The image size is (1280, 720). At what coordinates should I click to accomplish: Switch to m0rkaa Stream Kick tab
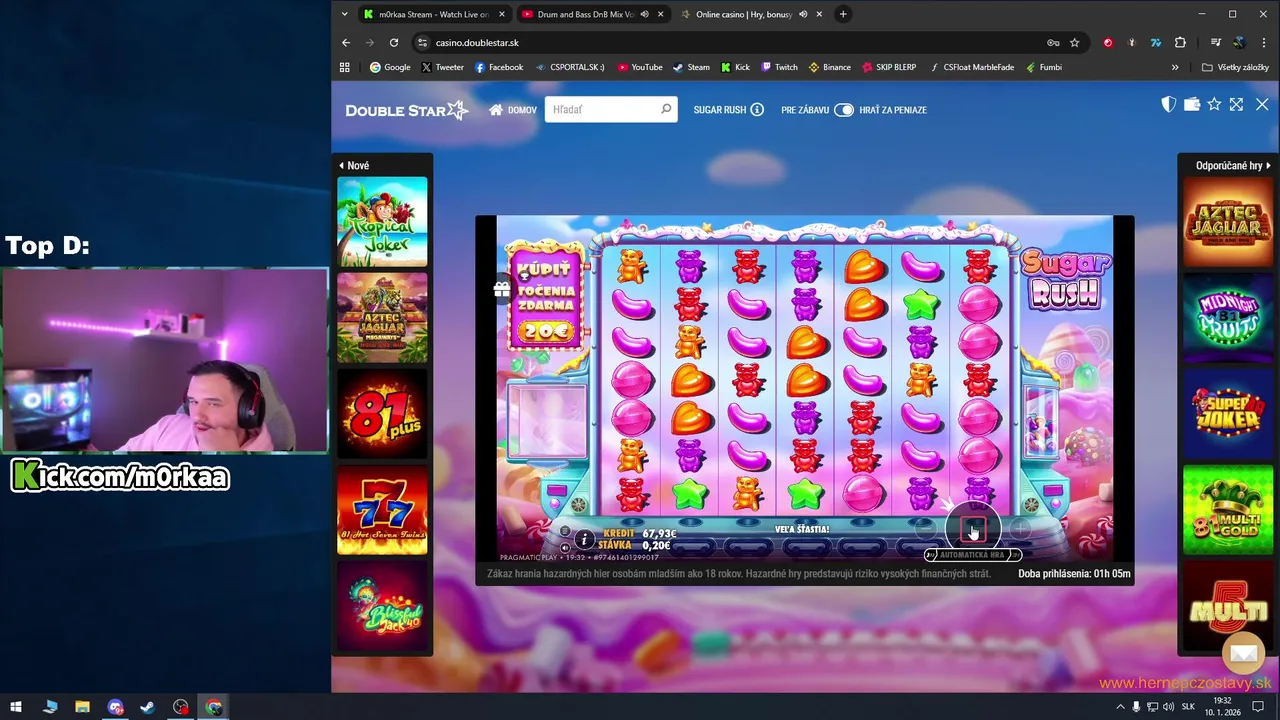[434, 14]
